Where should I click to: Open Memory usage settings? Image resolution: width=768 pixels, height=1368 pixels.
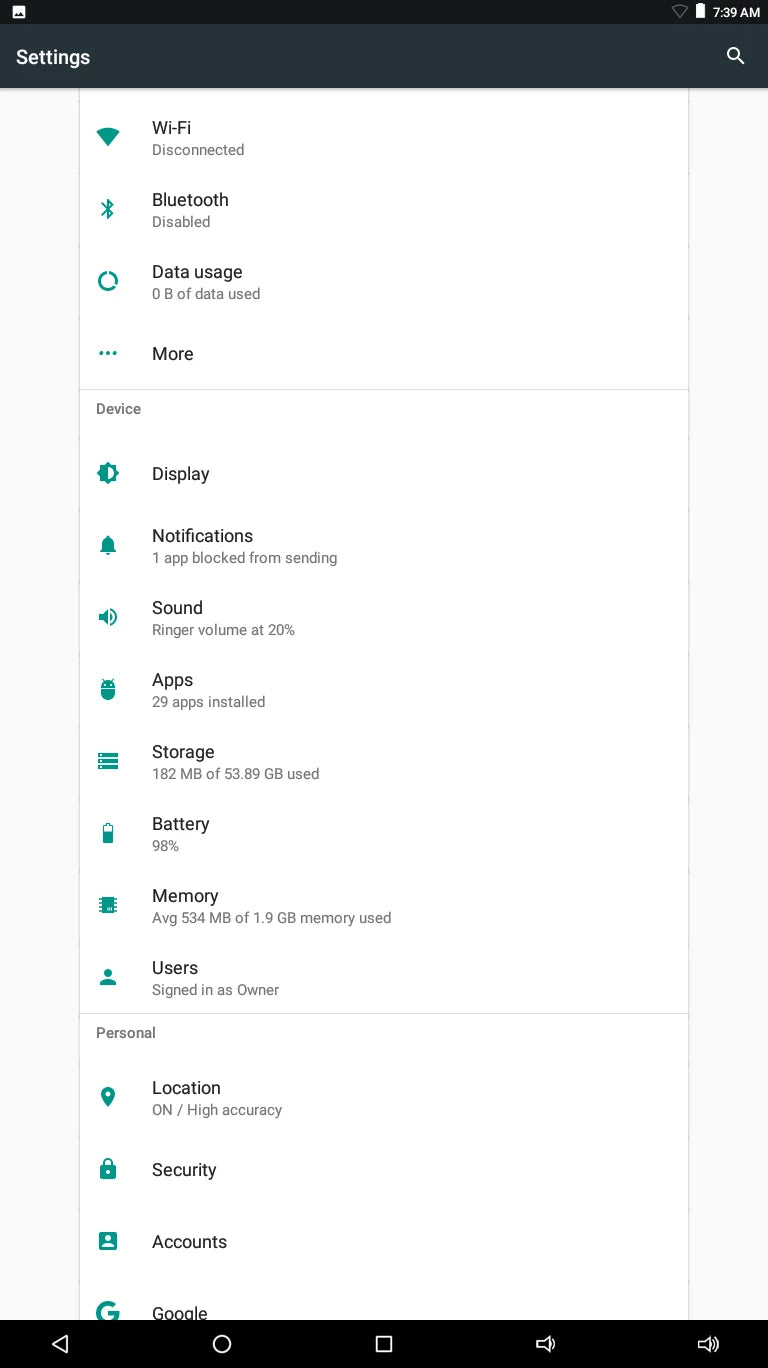pyautogui.click(x=384, y=905)
